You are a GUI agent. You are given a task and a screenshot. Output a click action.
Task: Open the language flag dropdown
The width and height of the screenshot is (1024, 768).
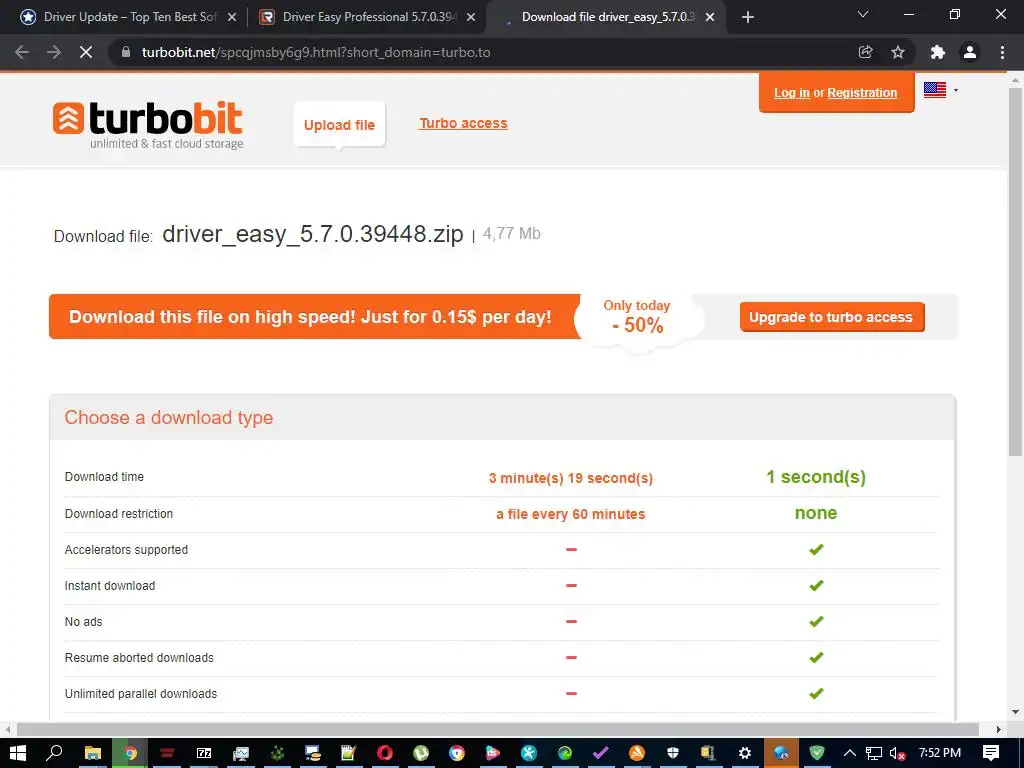click(x=941, y=90)
